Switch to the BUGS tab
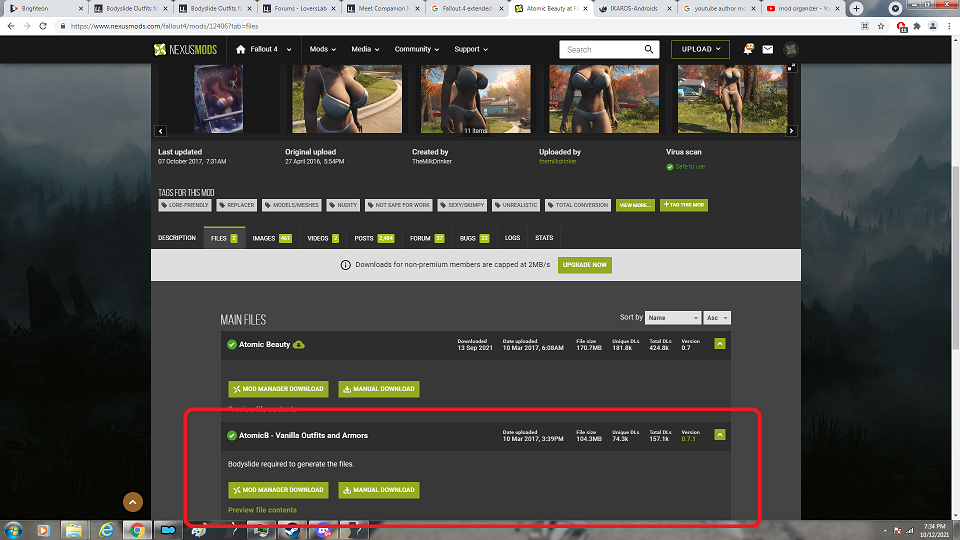The height and width of the screenshot is (540, 960). click(x=474, y=238)
